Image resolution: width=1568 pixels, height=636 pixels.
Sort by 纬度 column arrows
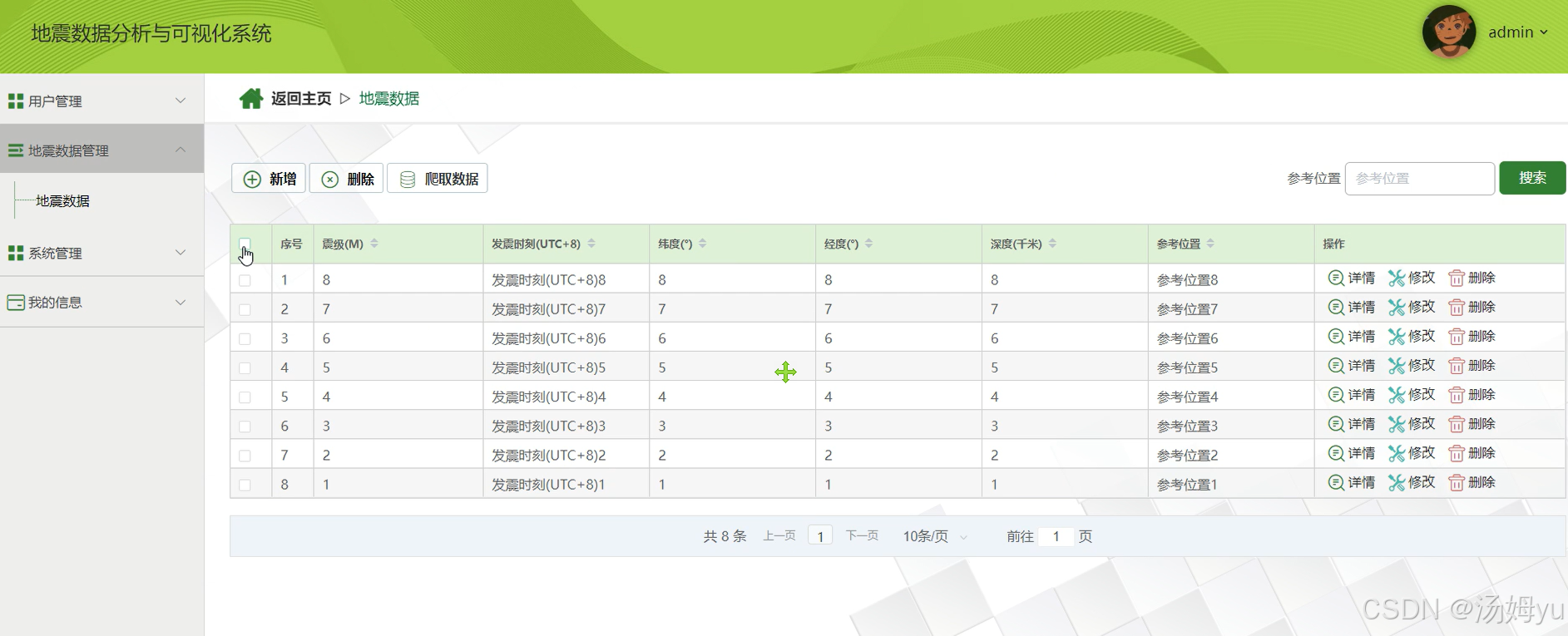(x=703, y=244)
